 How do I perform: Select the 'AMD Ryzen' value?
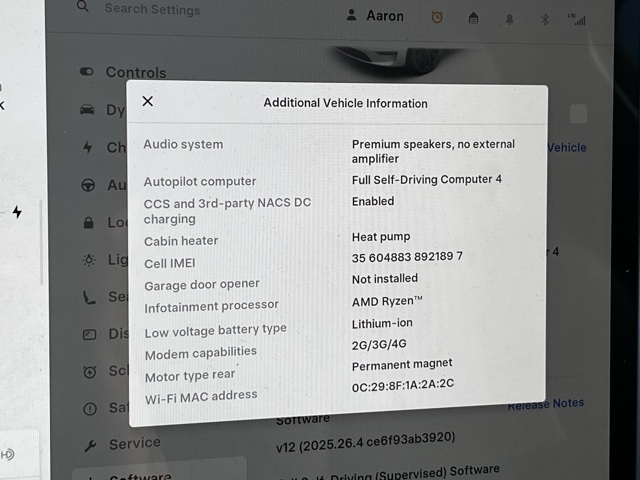(x=387, y=301)
